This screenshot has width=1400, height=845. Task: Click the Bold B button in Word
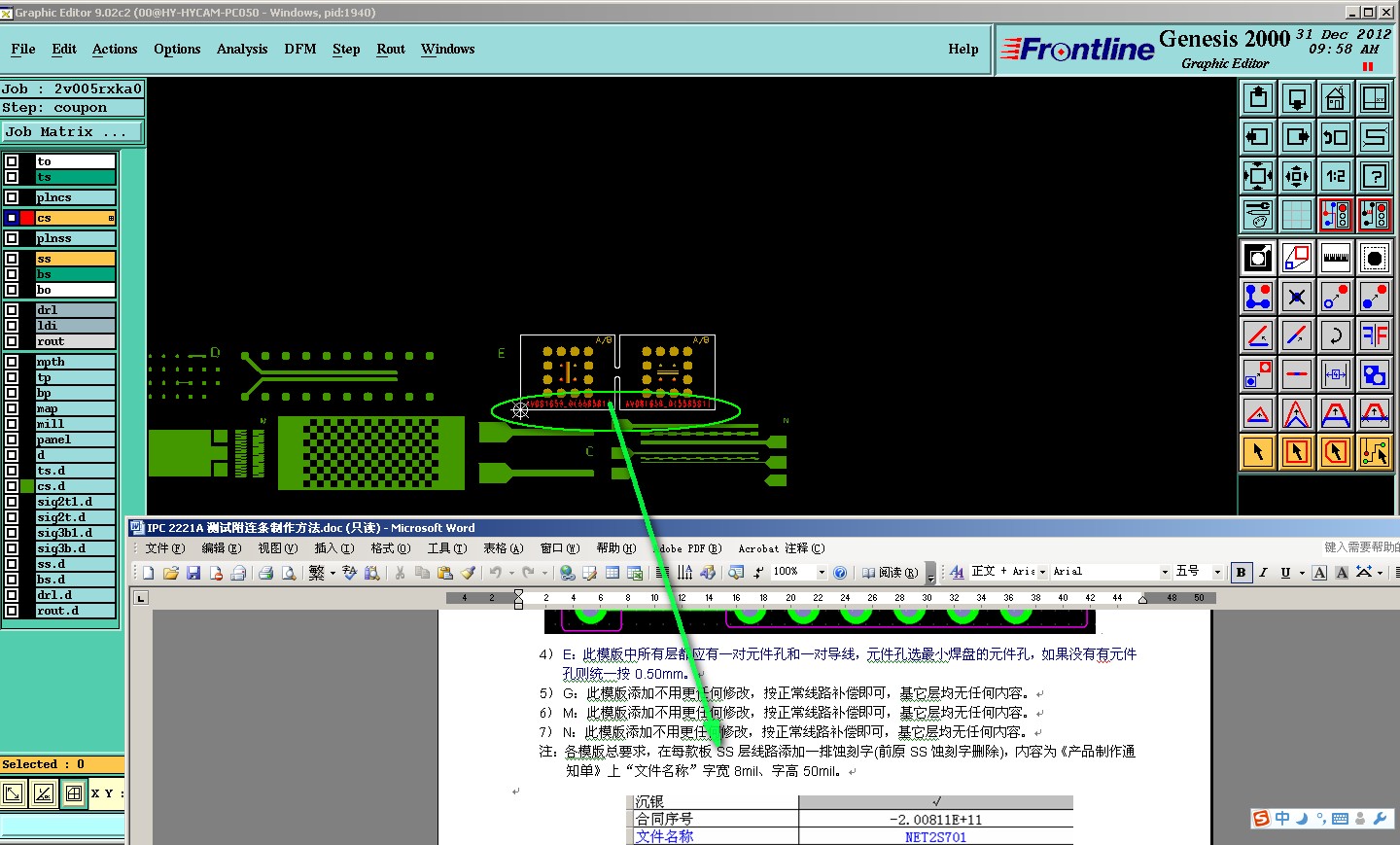[x=1241, y=573]
